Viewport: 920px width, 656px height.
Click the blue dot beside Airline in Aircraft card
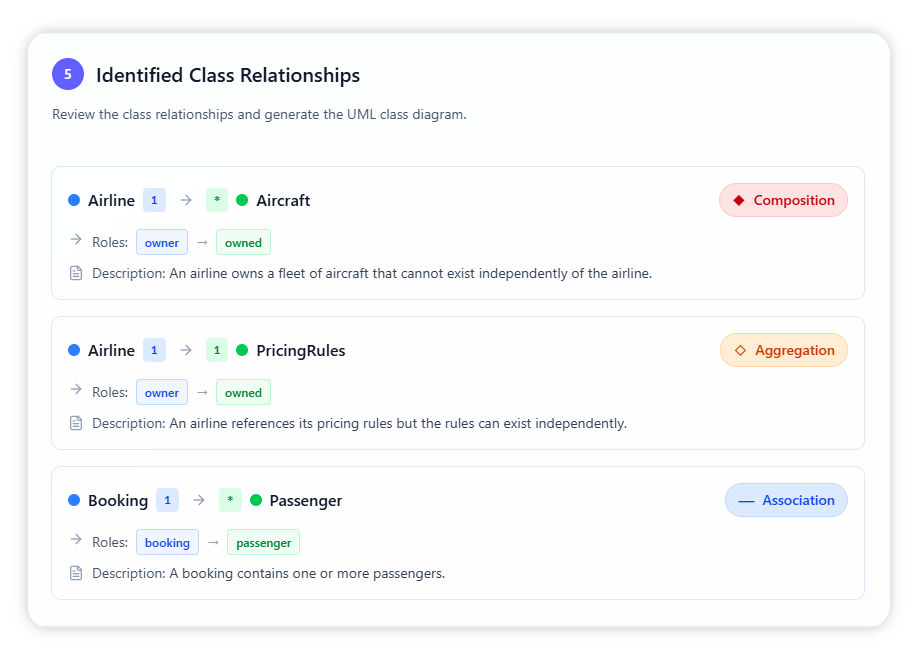(74, 200)
